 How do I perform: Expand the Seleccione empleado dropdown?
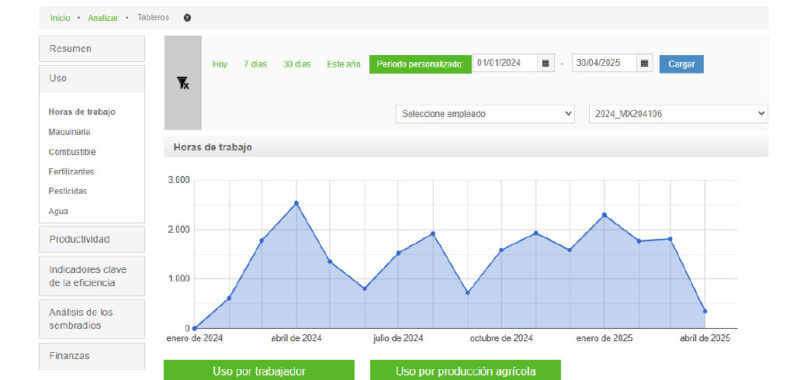pyautogui.click(x=485, y=114)
